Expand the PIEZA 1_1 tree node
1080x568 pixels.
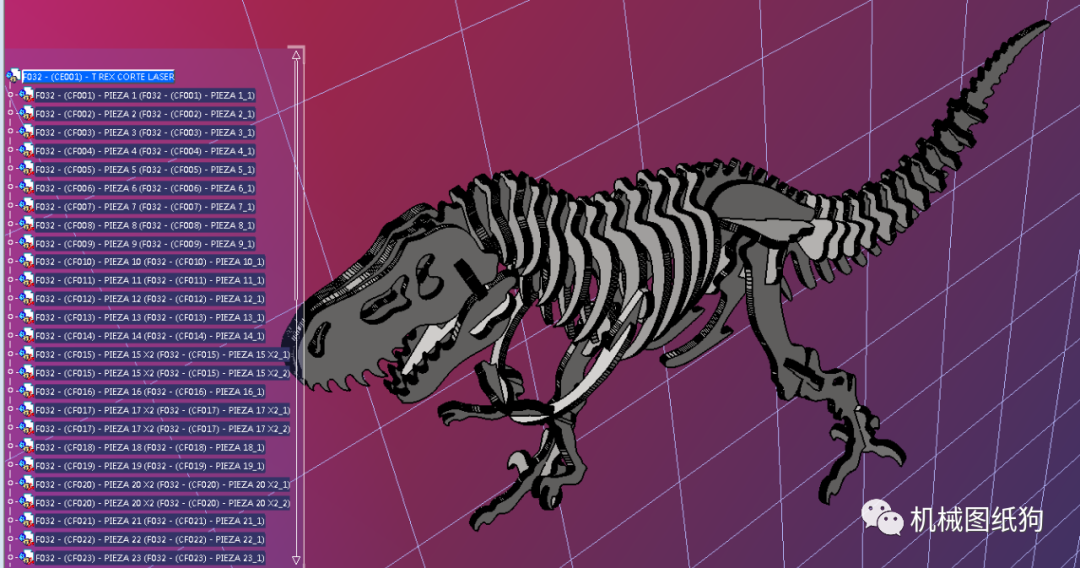pyautogui.click(x=10, y=94)
